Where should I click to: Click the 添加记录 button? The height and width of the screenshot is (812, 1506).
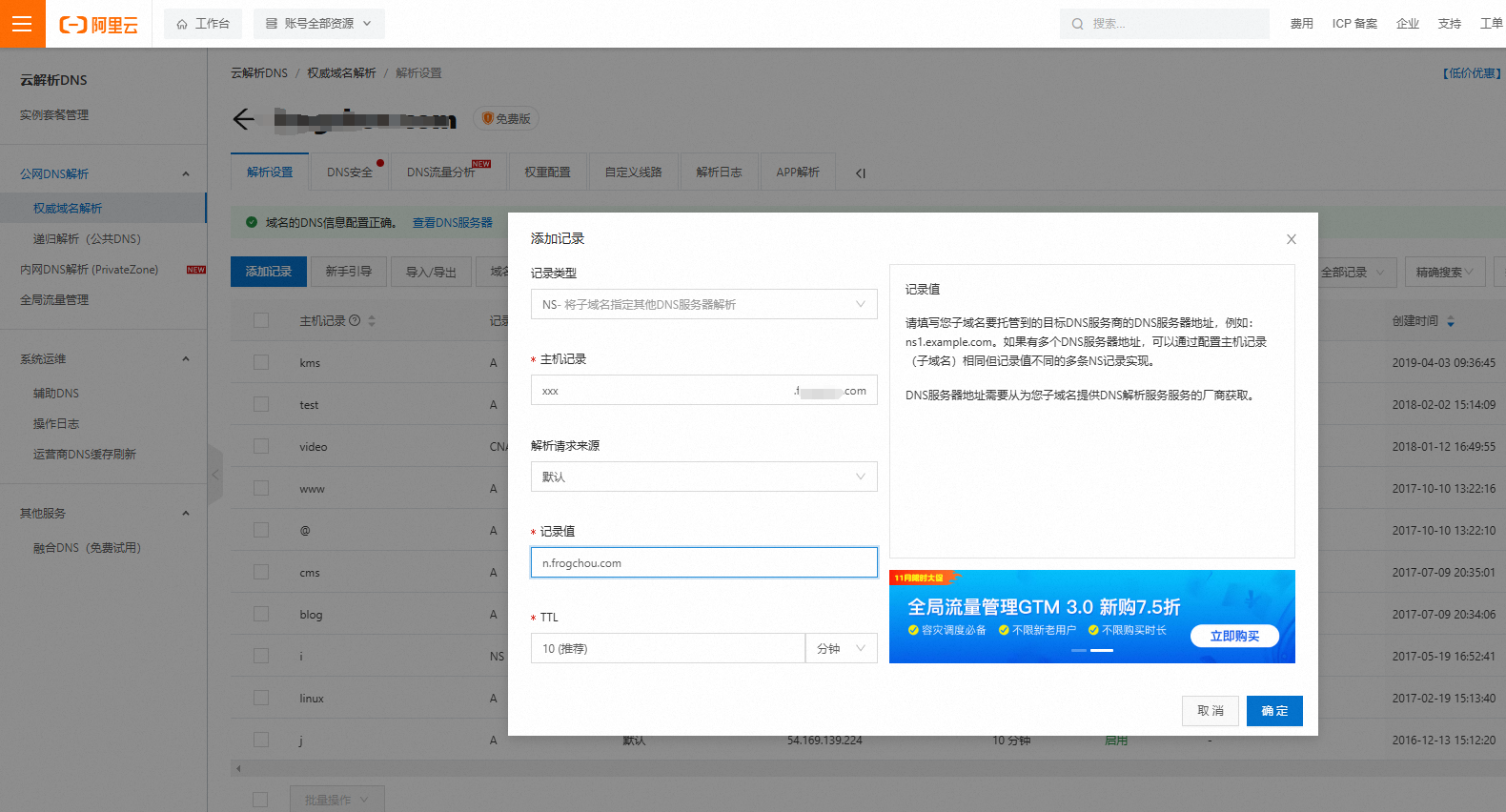tap(269, 272)
